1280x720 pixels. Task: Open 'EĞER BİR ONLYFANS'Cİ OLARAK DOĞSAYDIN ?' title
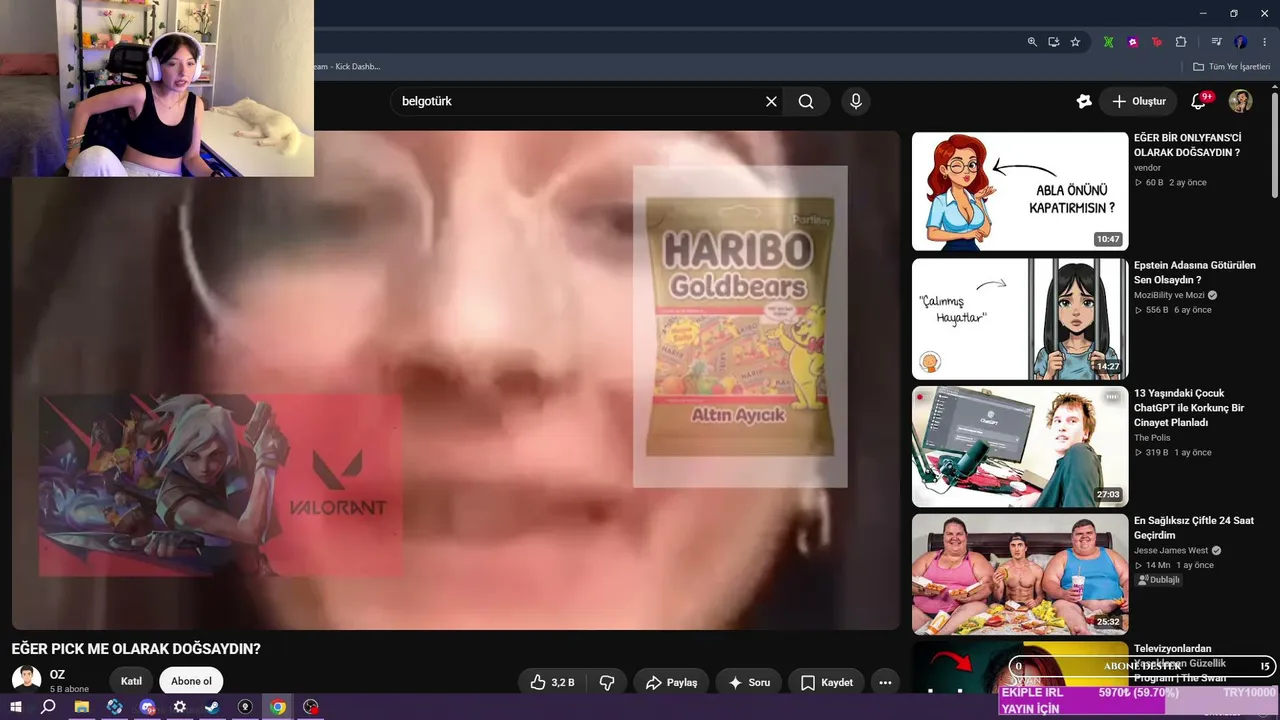tap(1187, 145)
